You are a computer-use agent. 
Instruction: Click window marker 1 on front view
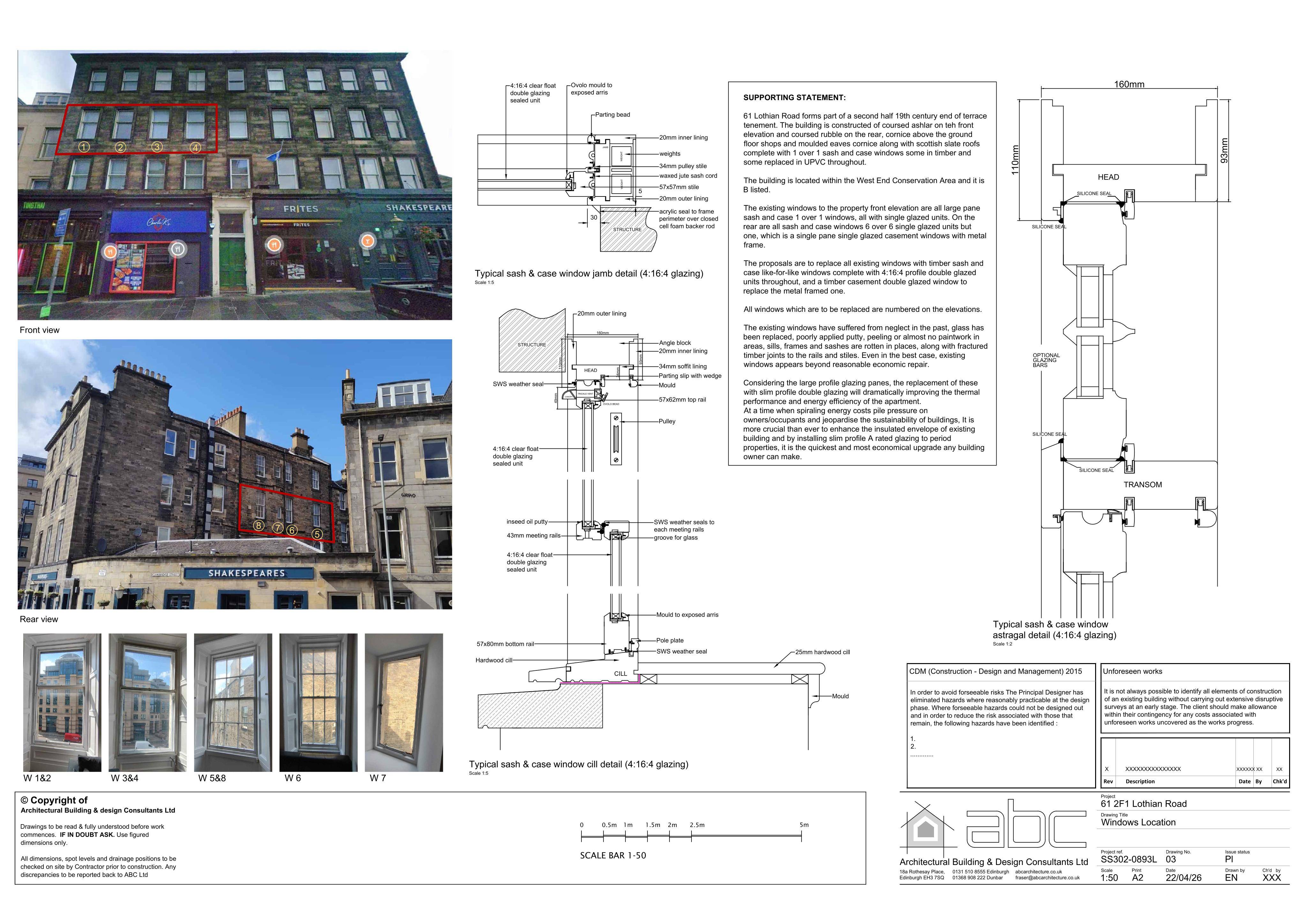pyautogui.click(x=84, y=147)
